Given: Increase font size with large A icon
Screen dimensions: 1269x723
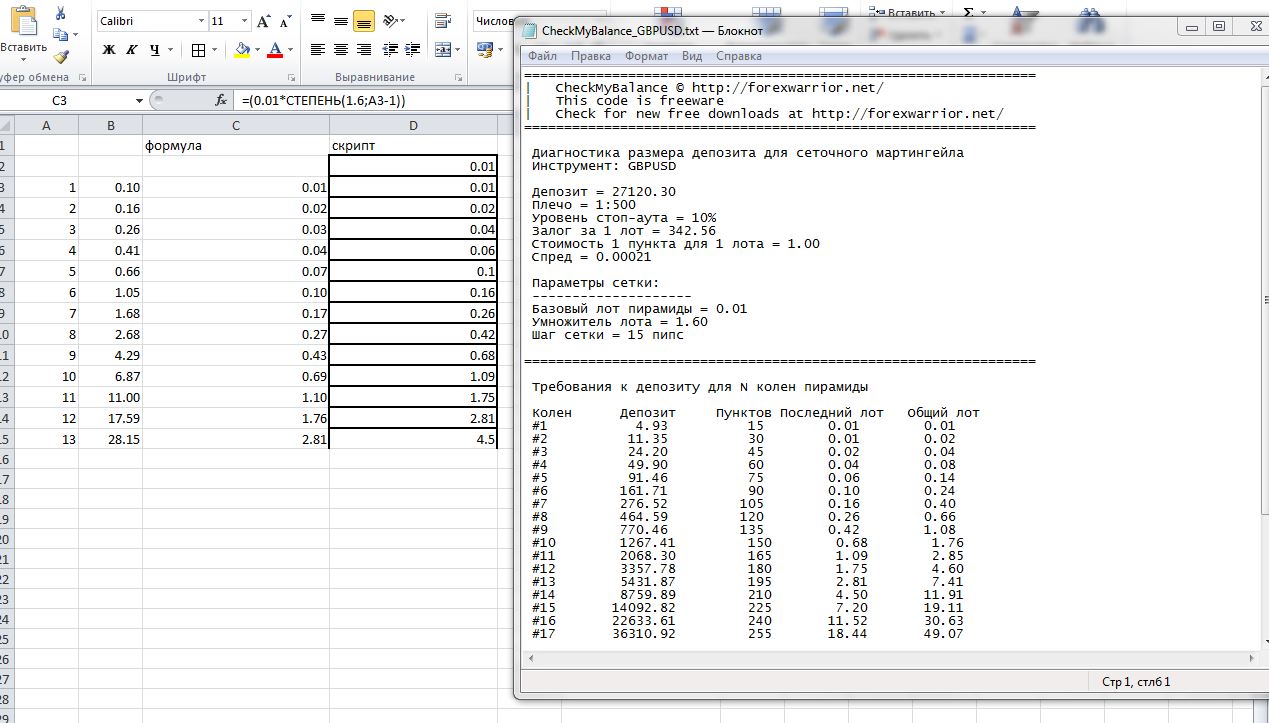Looking at the screenshot, I should [x=264, y=21].
